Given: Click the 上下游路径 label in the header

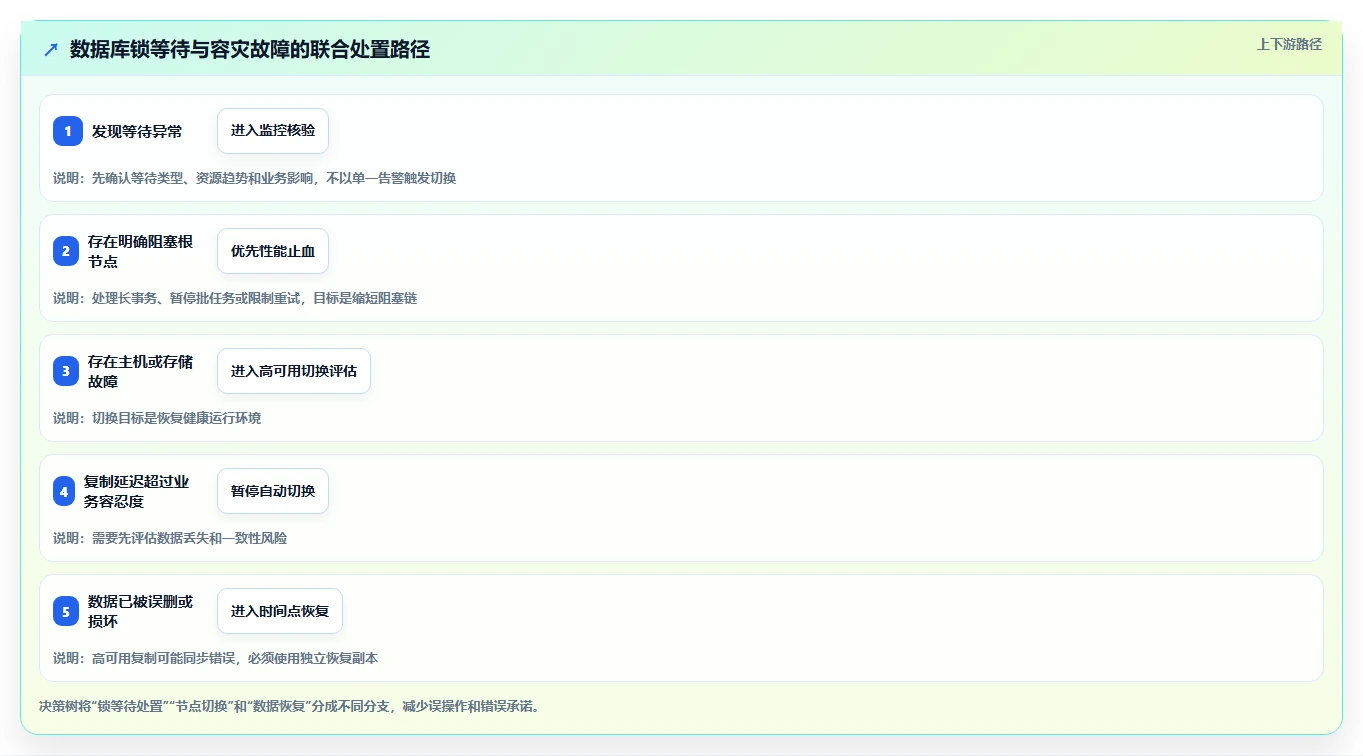Looking at the screenshot, I should pos(1289,44).
